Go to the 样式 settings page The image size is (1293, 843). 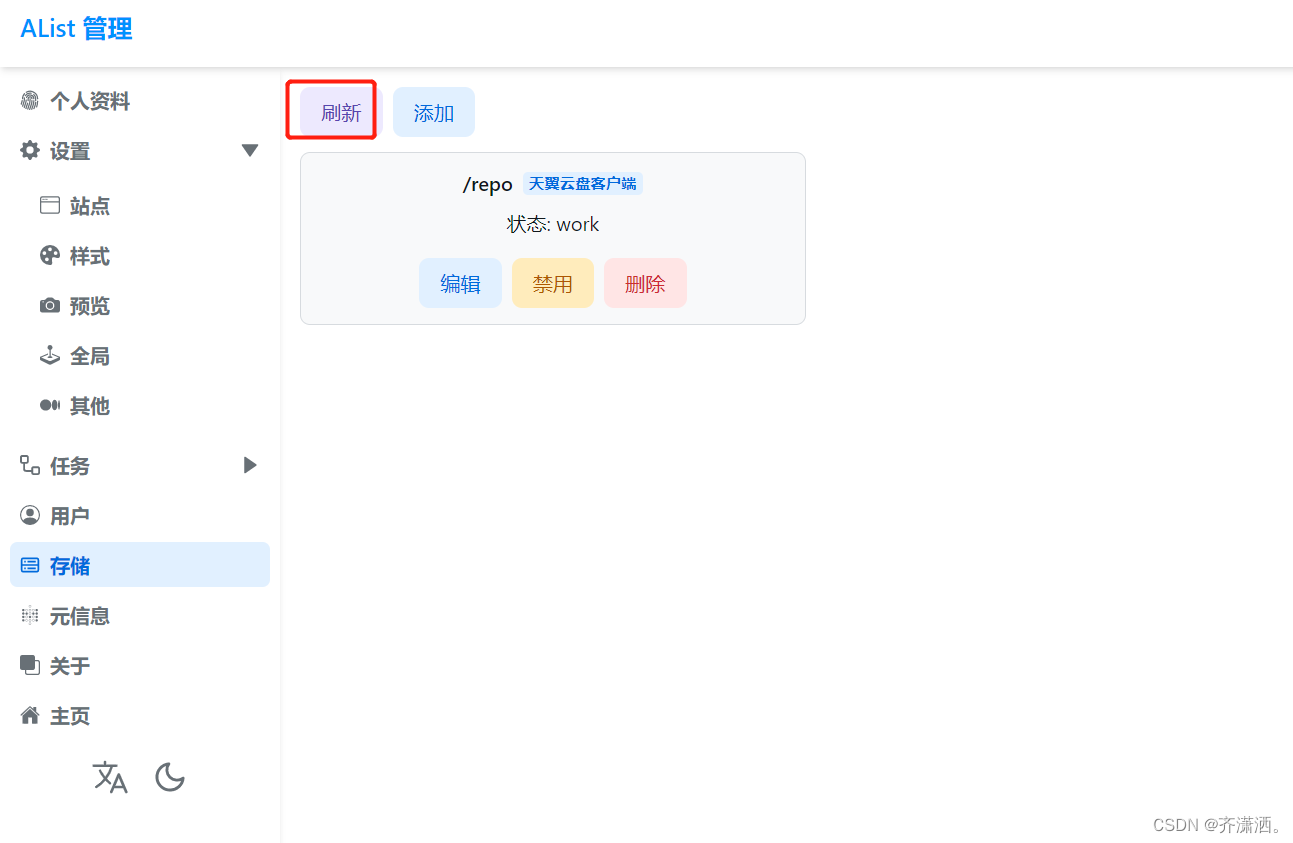click(150, 256)
